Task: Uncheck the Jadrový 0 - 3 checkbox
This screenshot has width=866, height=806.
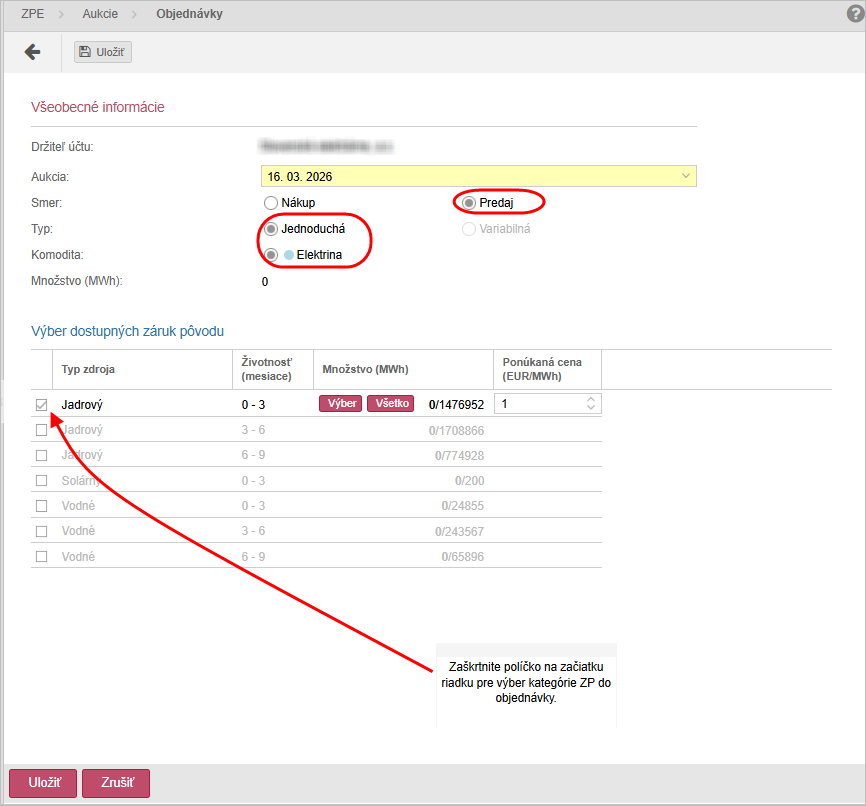Action: 41,405
